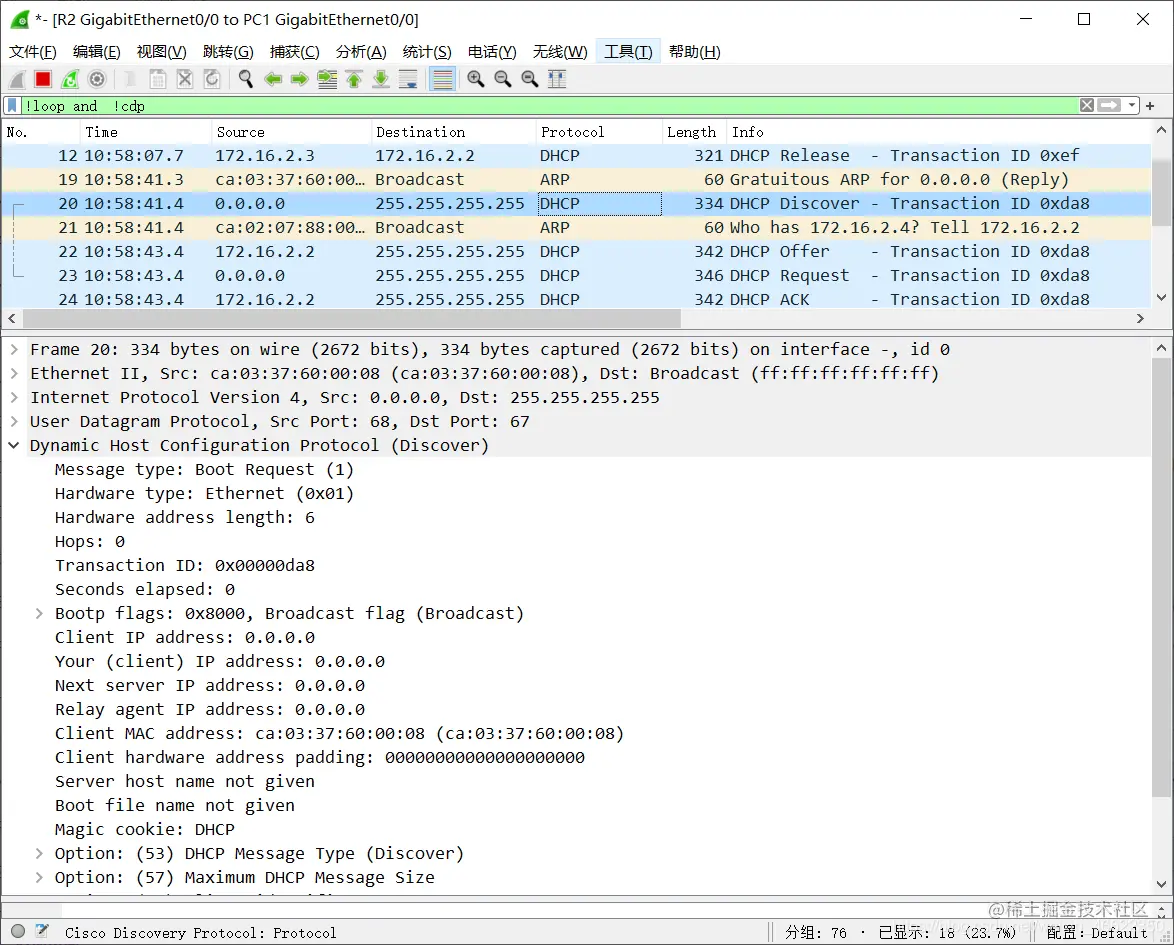Toggle packet list colorization
Image resolution: width=1174 pixels, height=945 pixels.
click(442, 79)
